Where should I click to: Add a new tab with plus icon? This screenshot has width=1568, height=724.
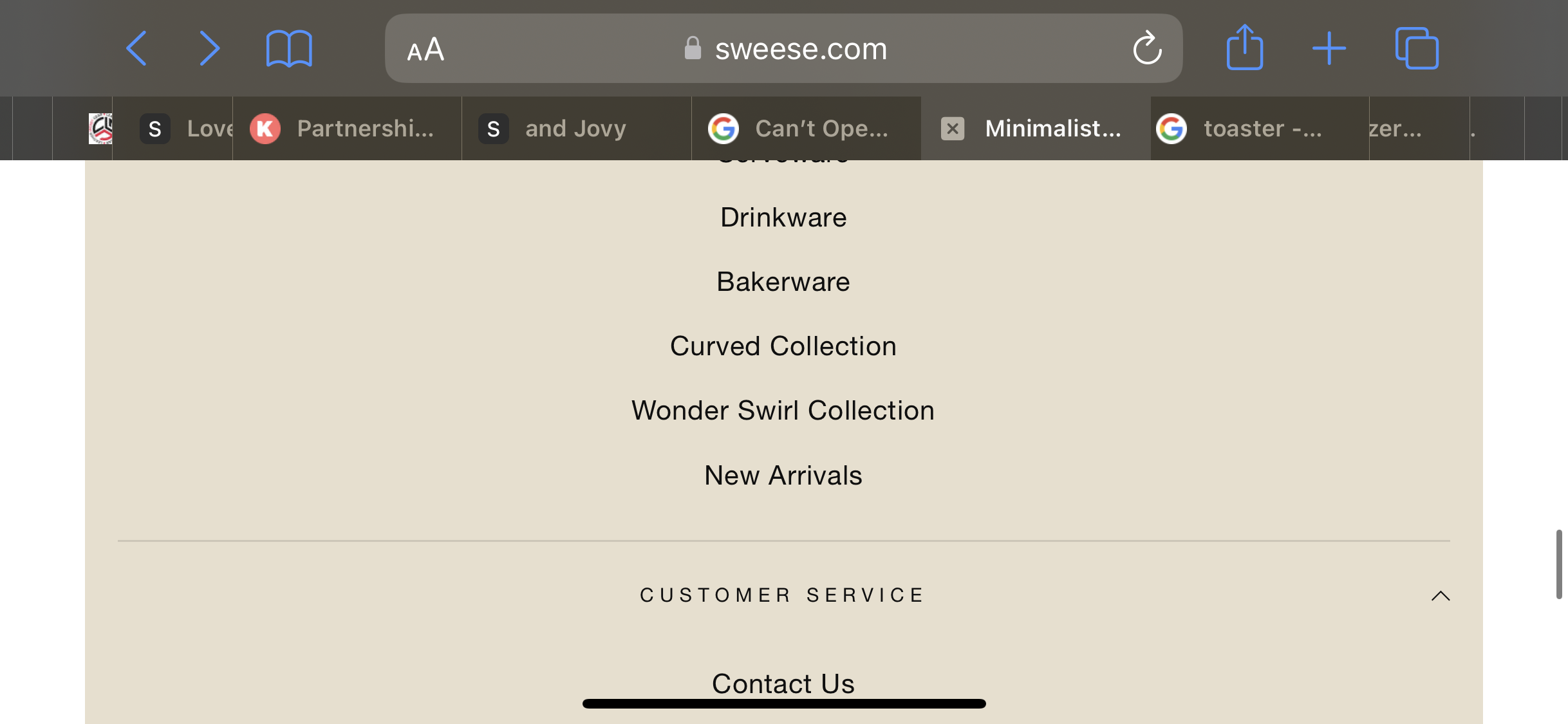[1329, 48]
